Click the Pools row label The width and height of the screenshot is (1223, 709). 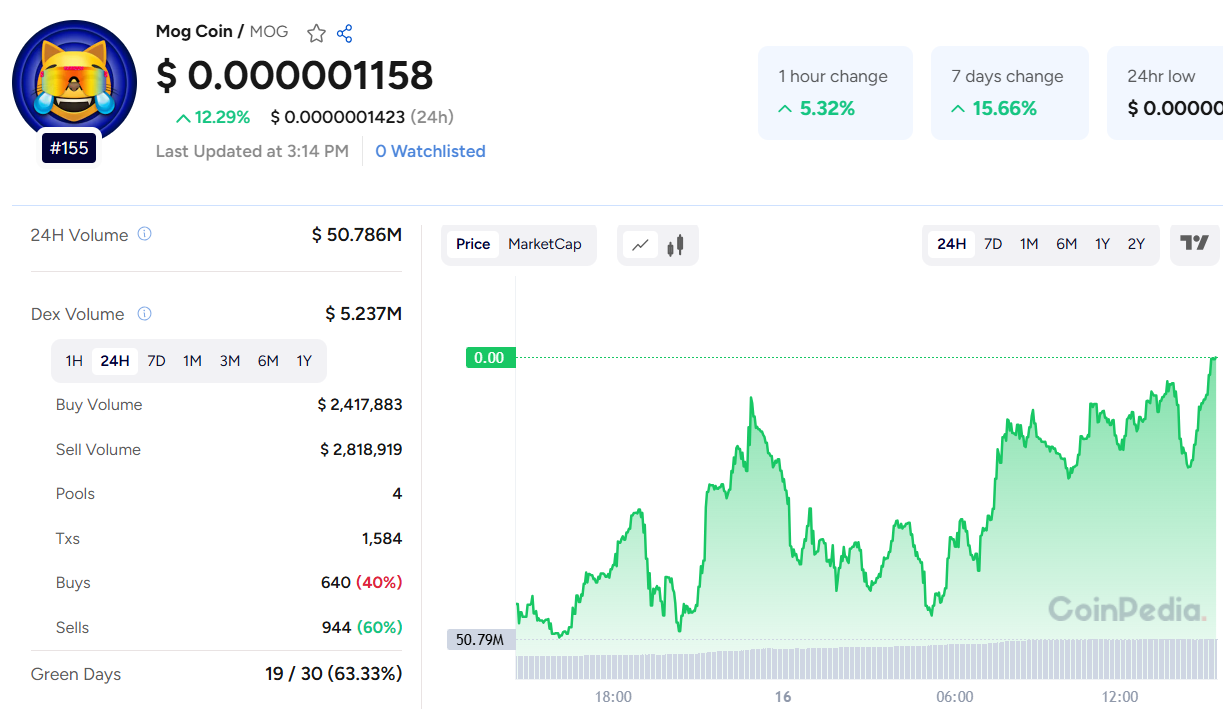[75, 494]
